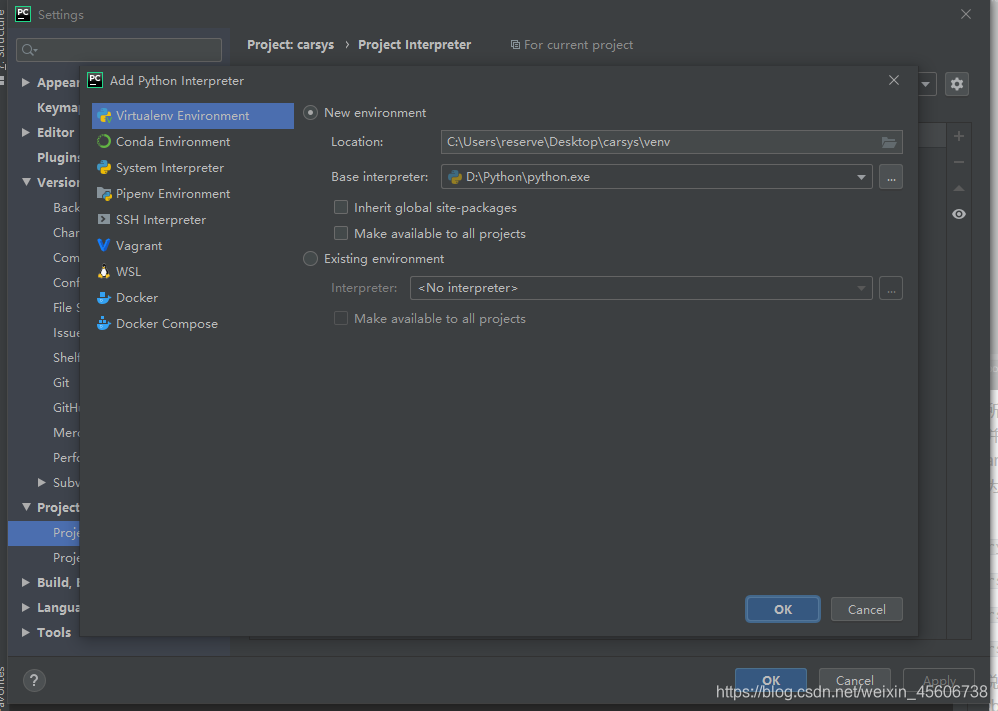
Task: Open Perforce settings item
Action: (66, 458)
